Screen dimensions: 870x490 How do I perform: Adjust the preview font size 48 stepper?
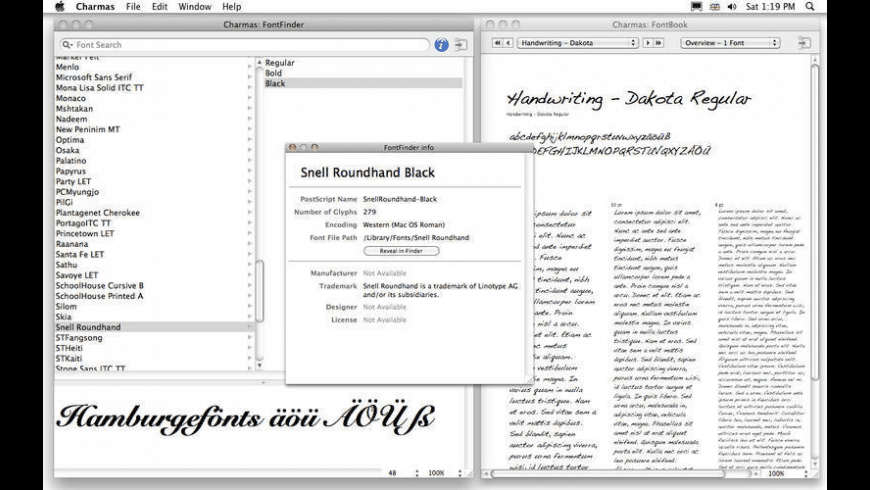[x=417, y=473]
